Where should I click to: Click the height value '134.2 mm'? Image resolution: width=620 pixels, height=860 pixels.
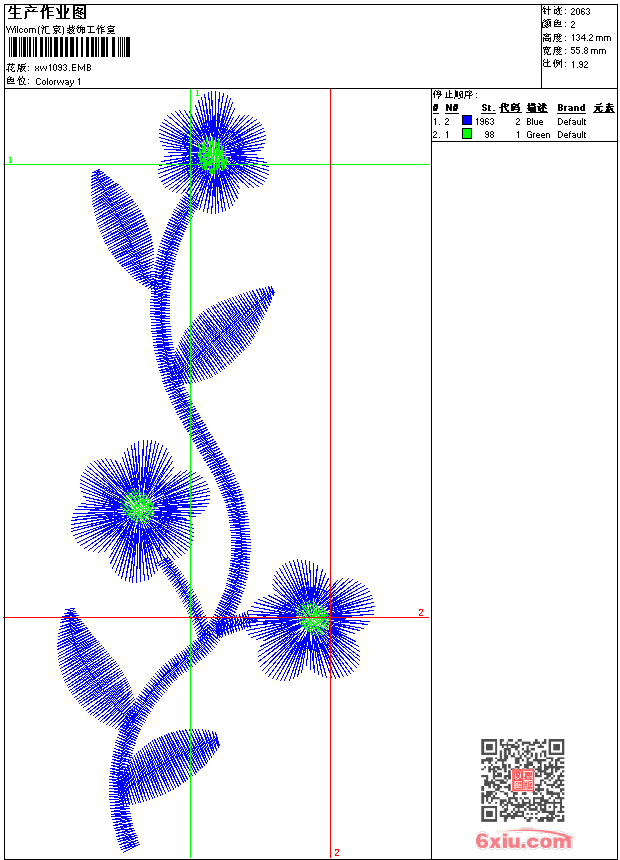point(591,38)
